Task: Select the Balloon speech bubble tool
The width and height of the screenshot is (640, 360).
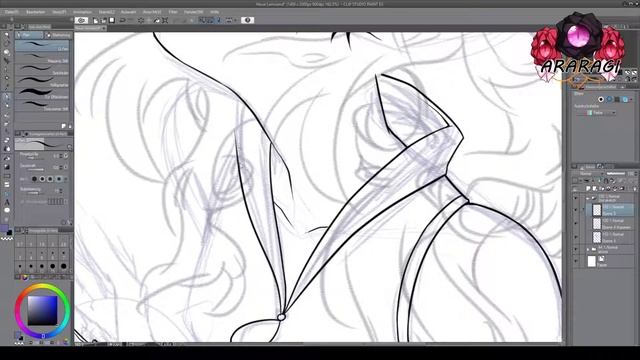Action: pyautogui.click(x=7, y=211)
